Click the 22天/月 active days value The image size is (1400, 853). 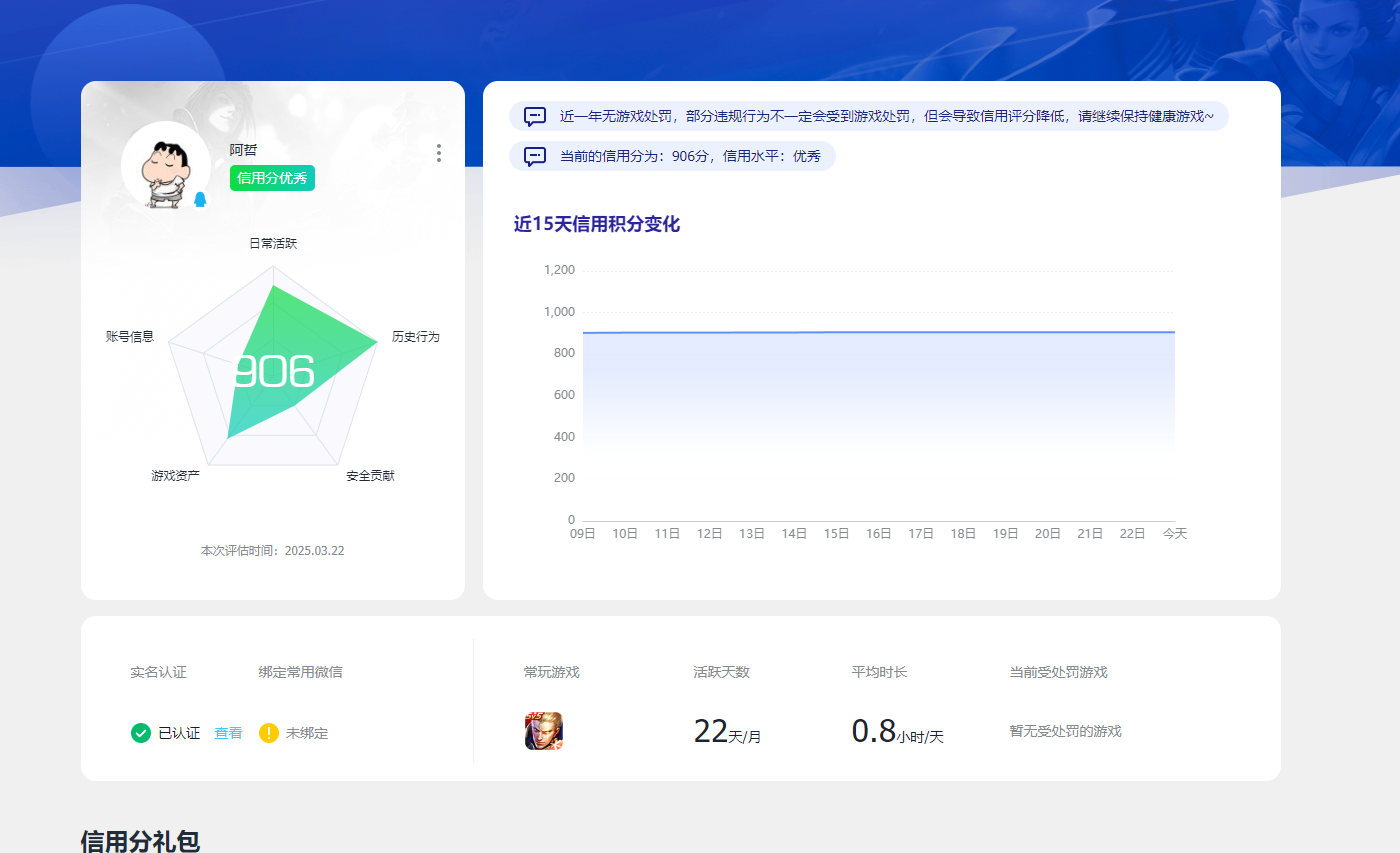click(x=727, y=732)
